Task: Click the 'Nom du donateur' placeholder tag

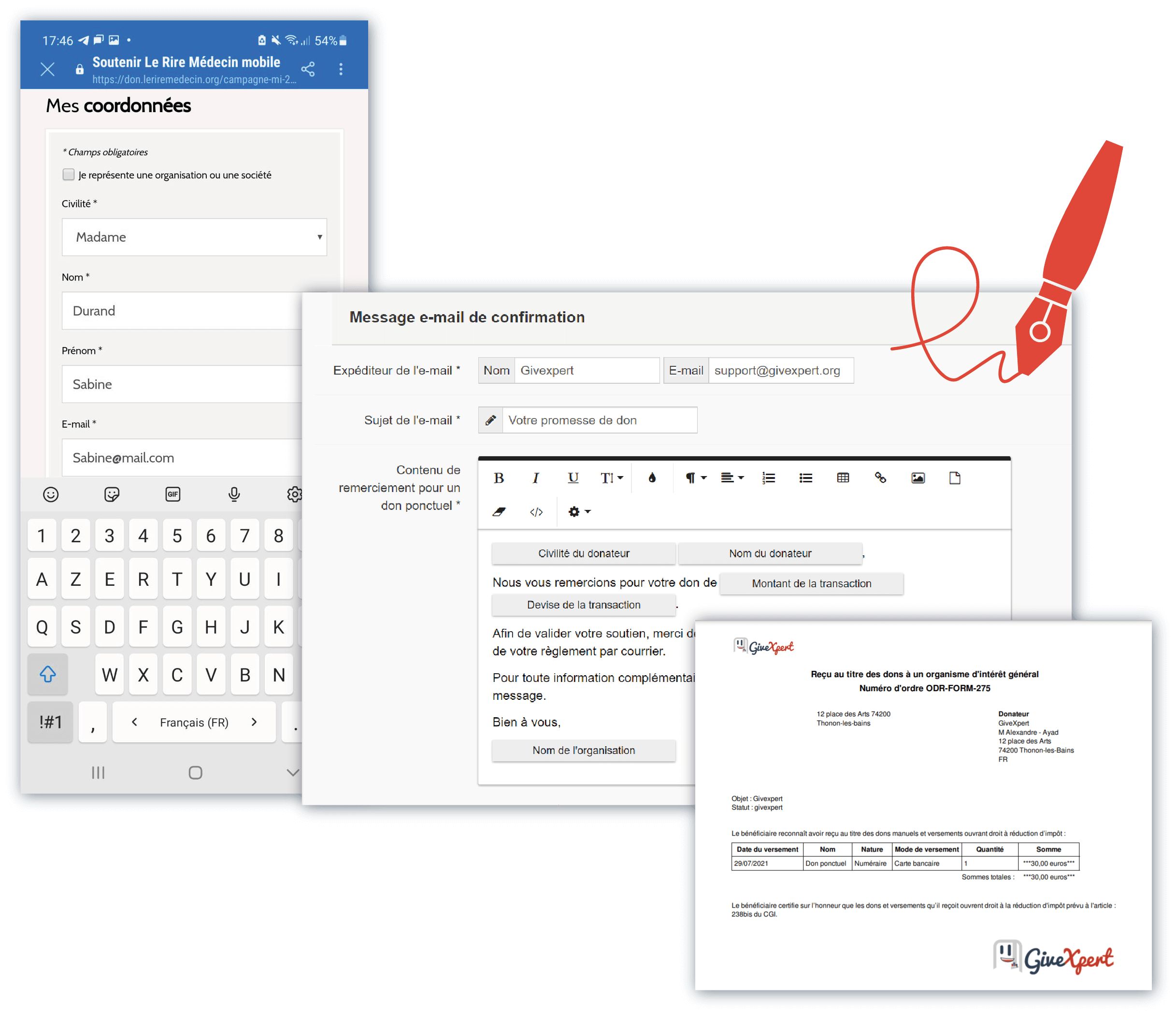Action: click(x=770, y=553)
